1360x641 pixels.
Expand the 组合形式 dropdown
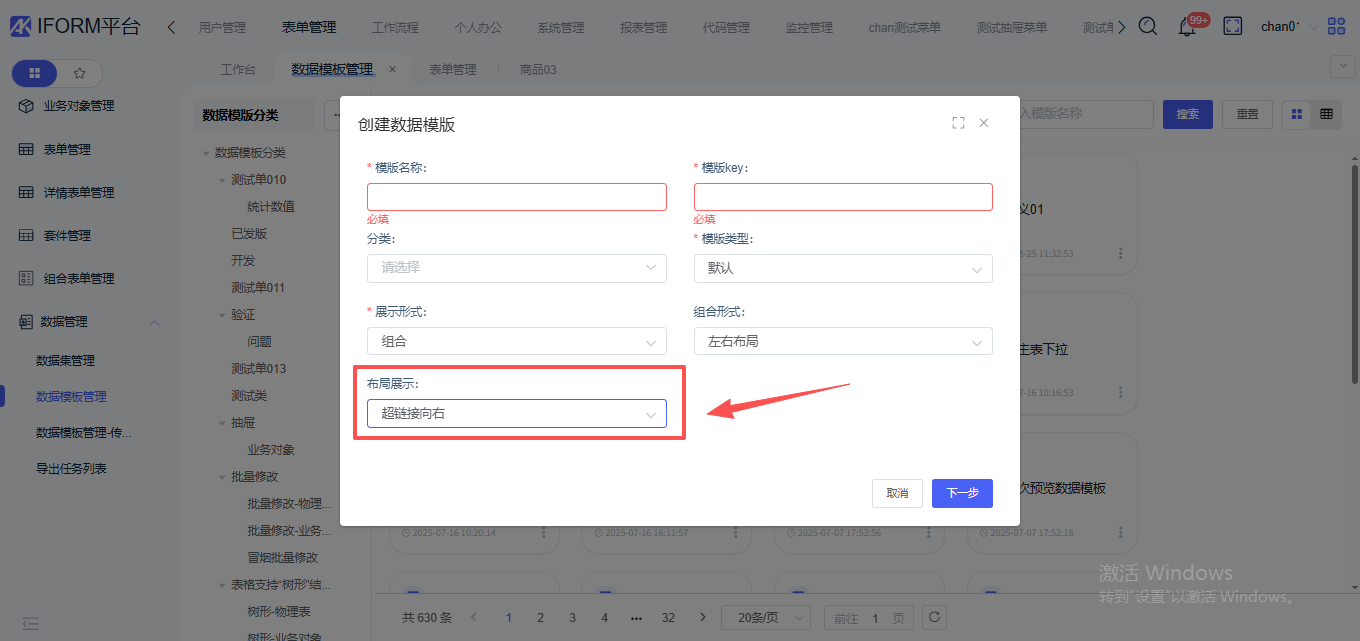(842, 341)
